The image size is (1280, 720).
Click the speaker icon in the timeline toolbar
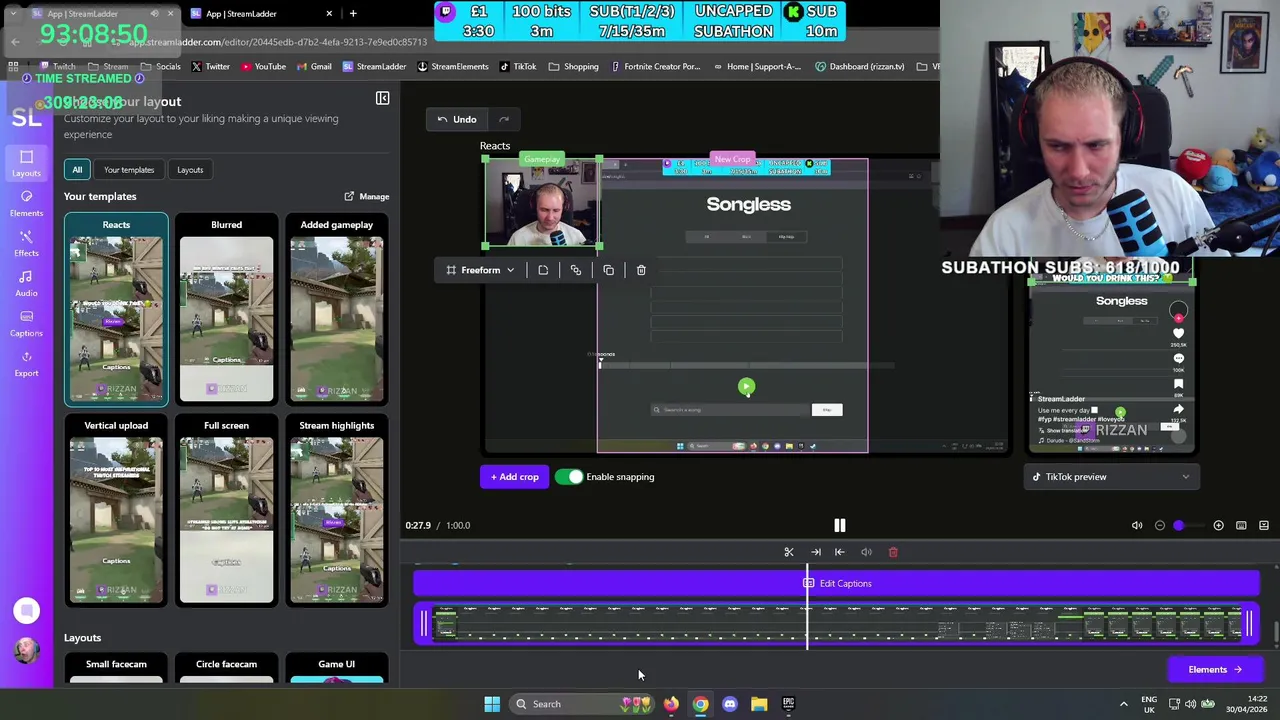866,552
